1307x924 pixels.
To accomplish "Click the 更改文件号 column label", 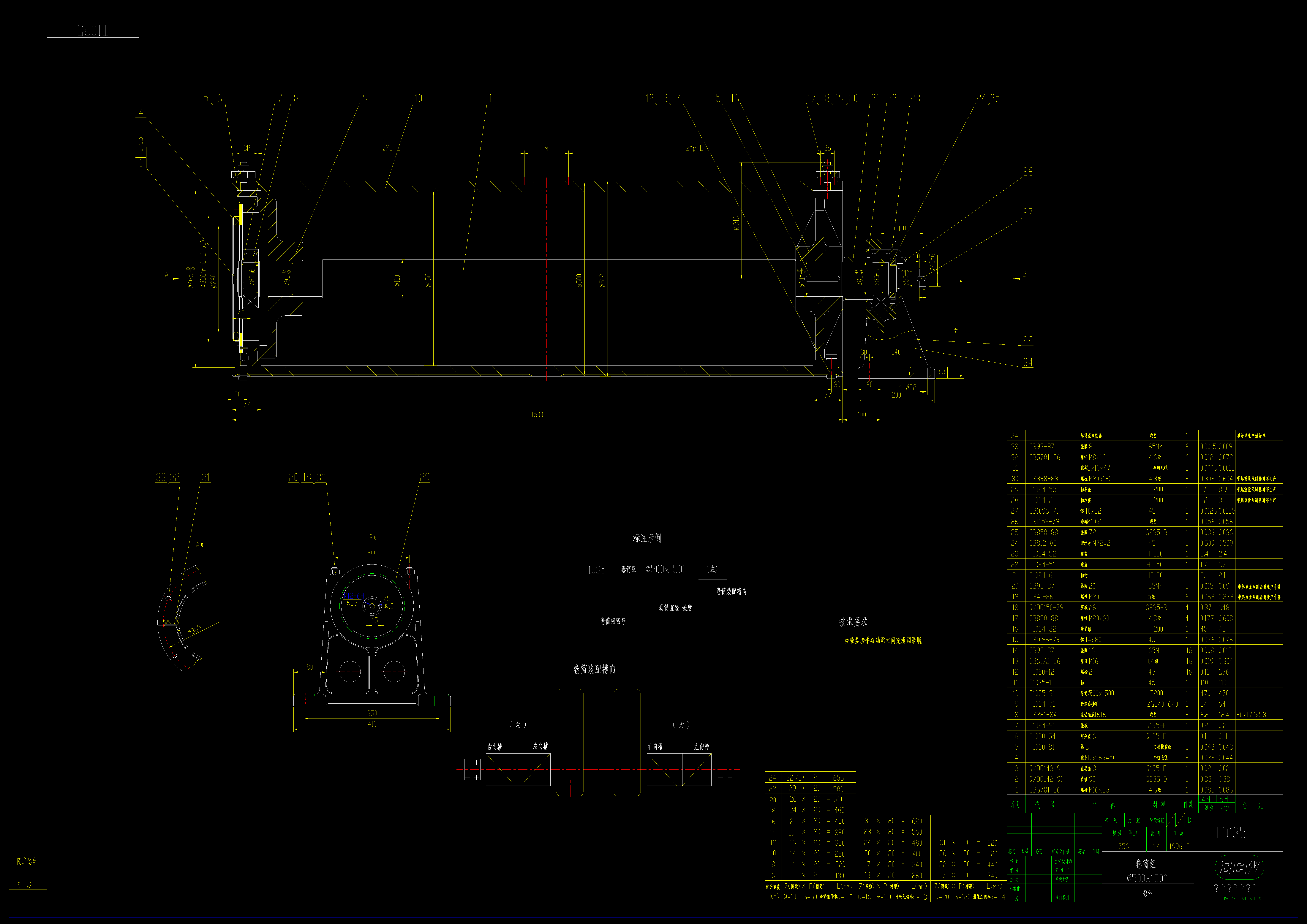I will click(1061, 852).
